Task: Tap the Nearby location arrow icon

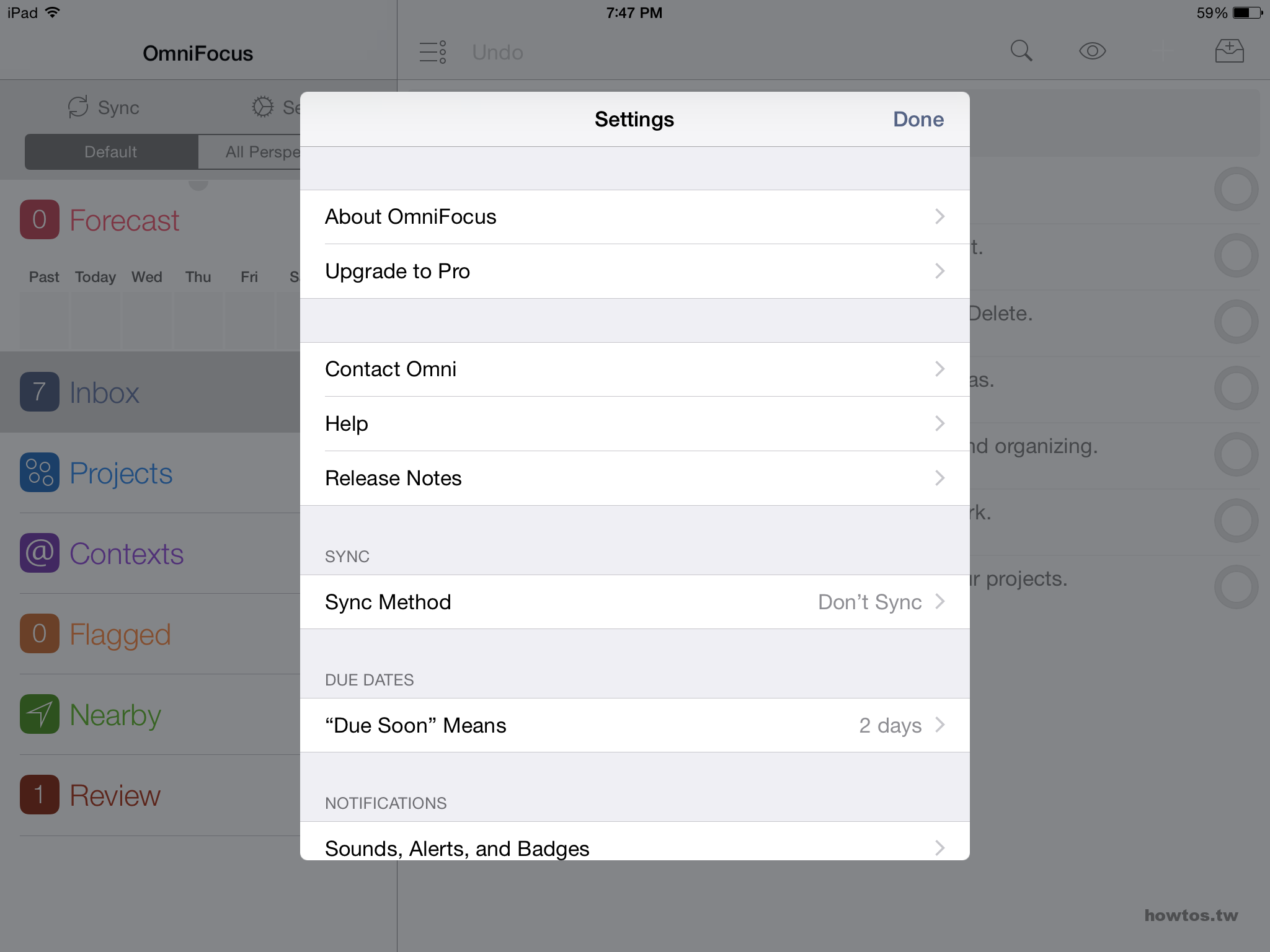Action: [40, 714]
